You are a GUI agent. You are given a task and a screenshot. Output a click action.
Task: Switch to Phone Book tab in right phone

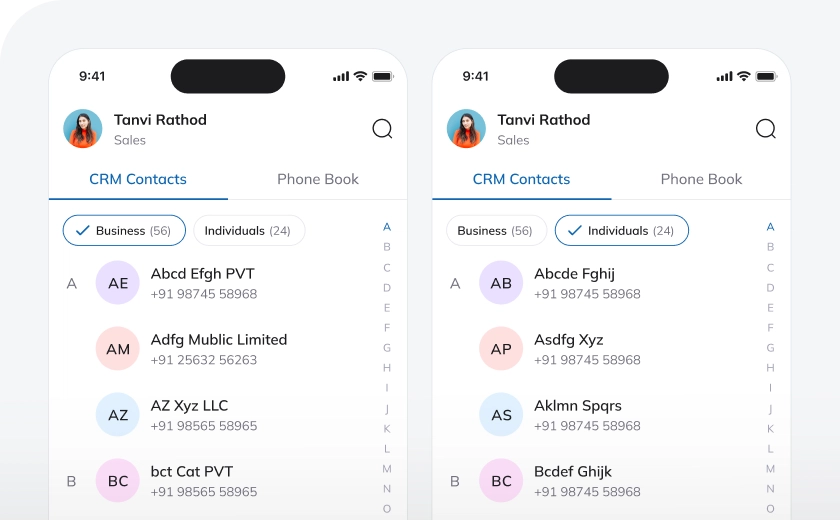pyautogui.click(x=701, y=180)
